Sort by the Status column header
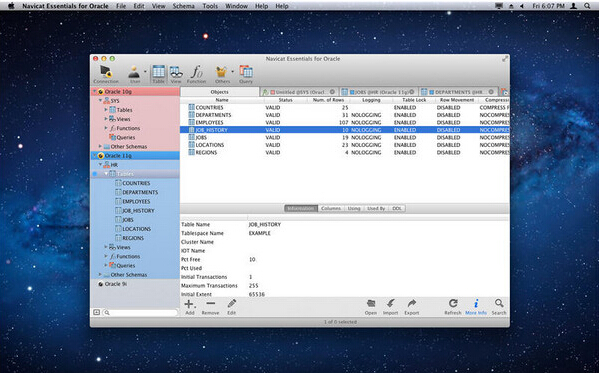 pyautogui.click(x=285, y=100)
